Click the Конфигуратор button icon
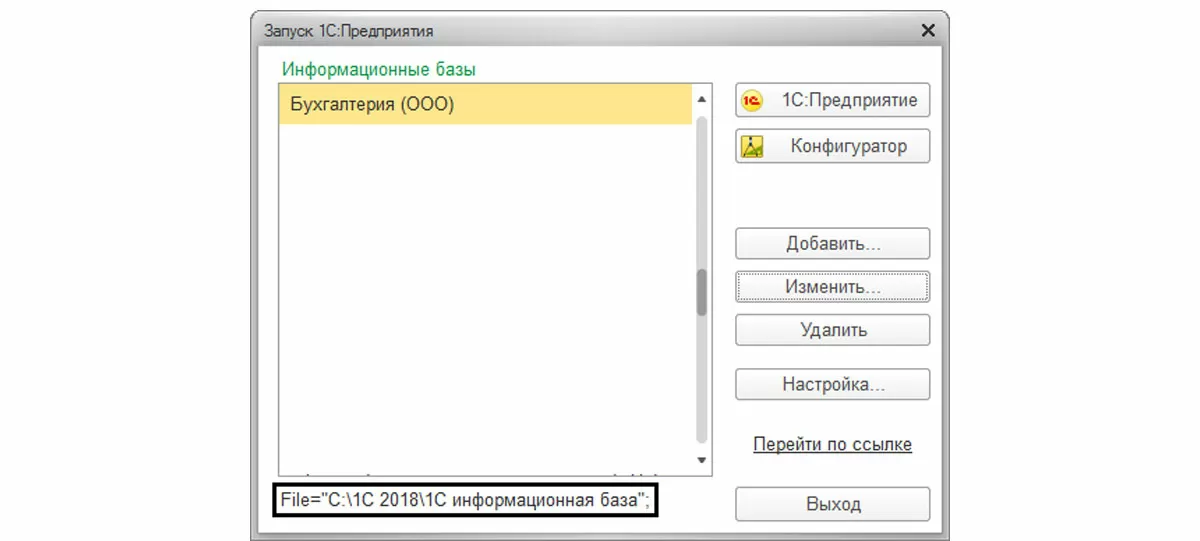Screen dimensions: 1200x541 [753, 147]
